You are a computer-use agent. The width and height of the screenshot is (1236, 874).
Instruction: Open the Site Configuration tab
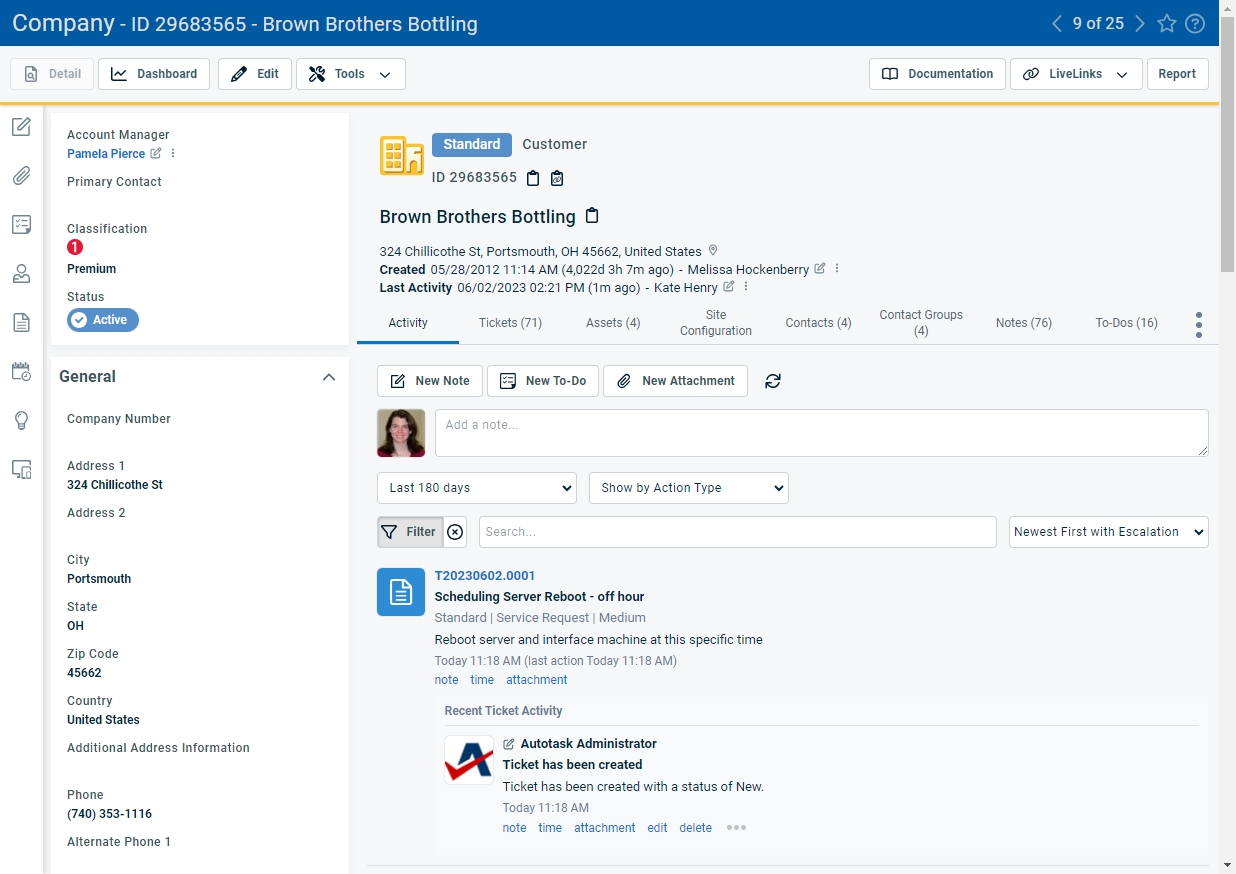(716, 323)
